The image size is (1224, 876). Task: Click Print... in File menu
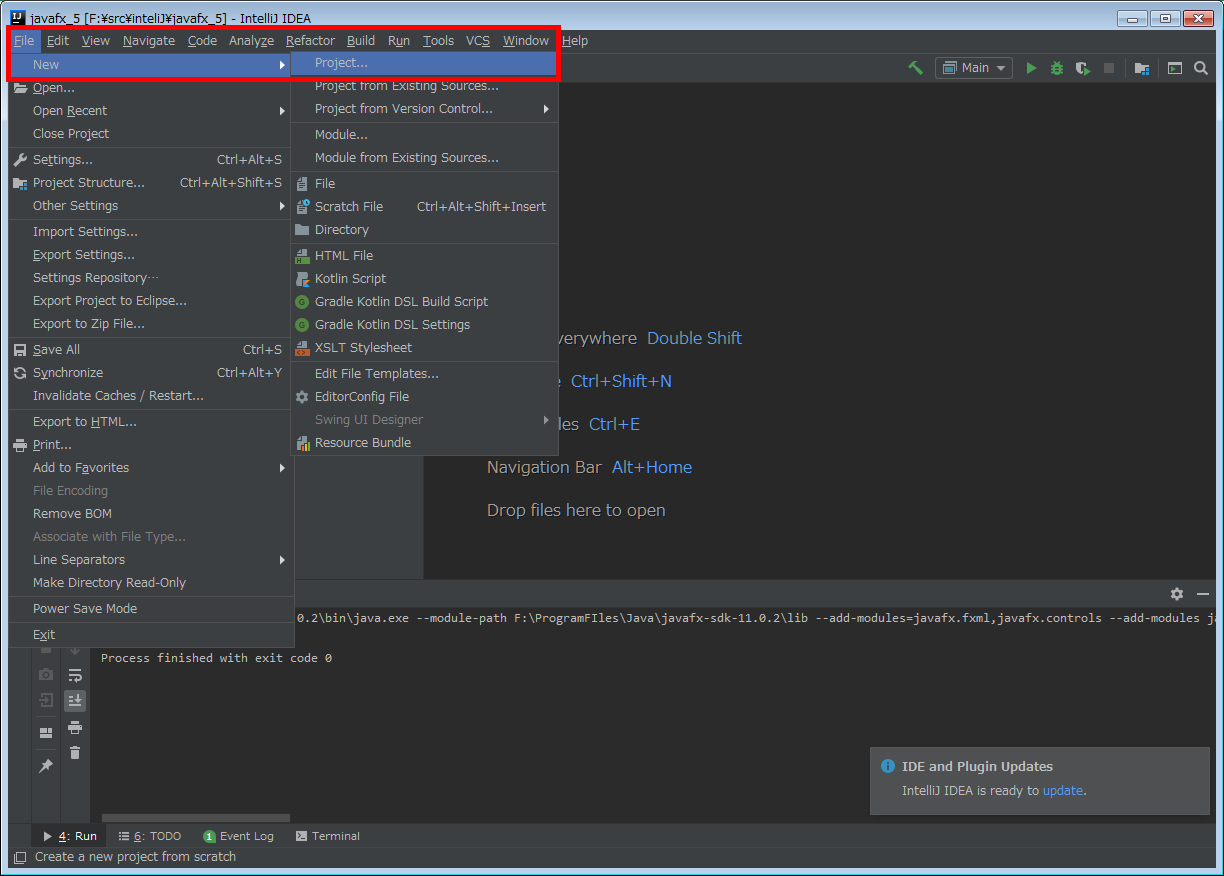pos(151,445)
